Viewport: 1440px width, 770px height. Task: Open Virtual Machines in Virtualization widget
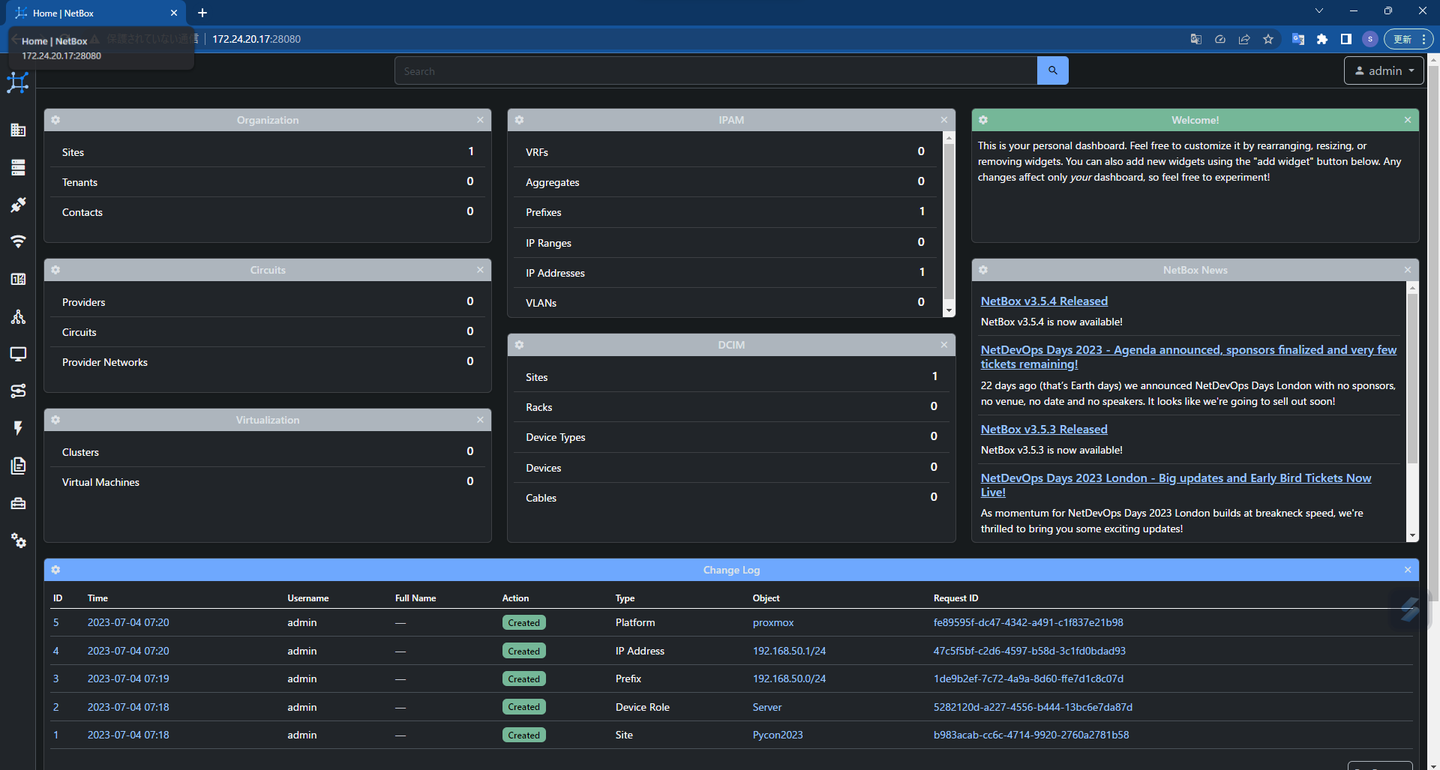point(101,482)
